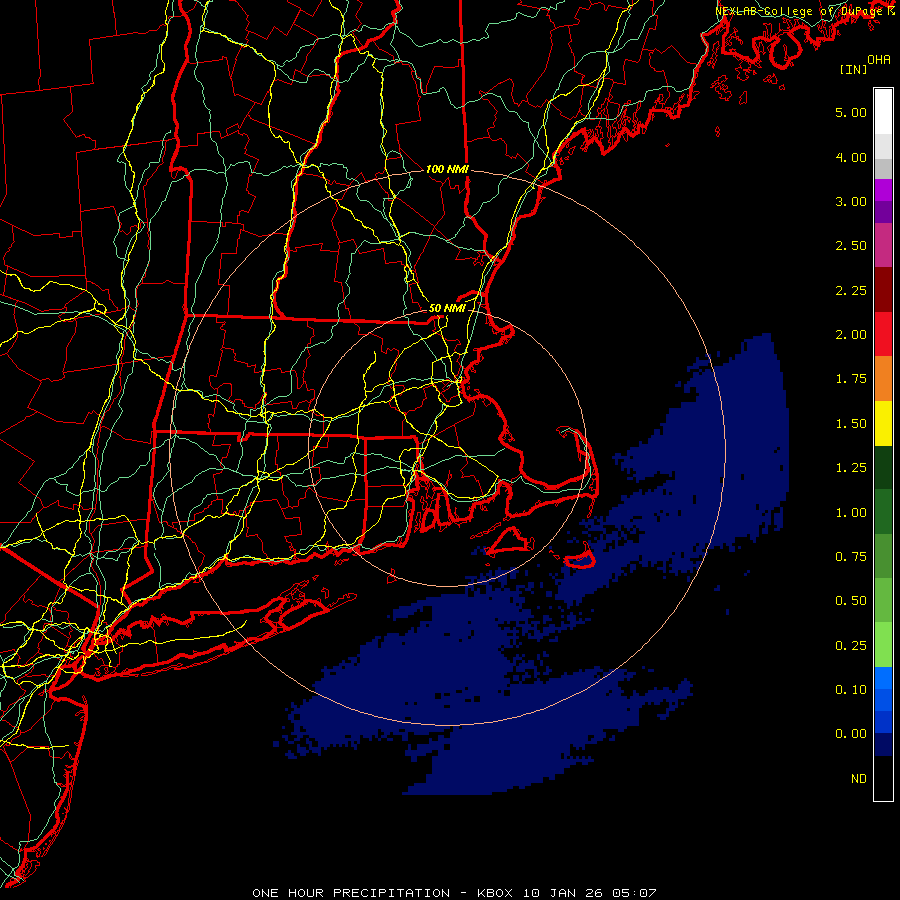Click the 0.10 legend value
The height and width of the screenshot is (900, 900).
tap(851, 690)
